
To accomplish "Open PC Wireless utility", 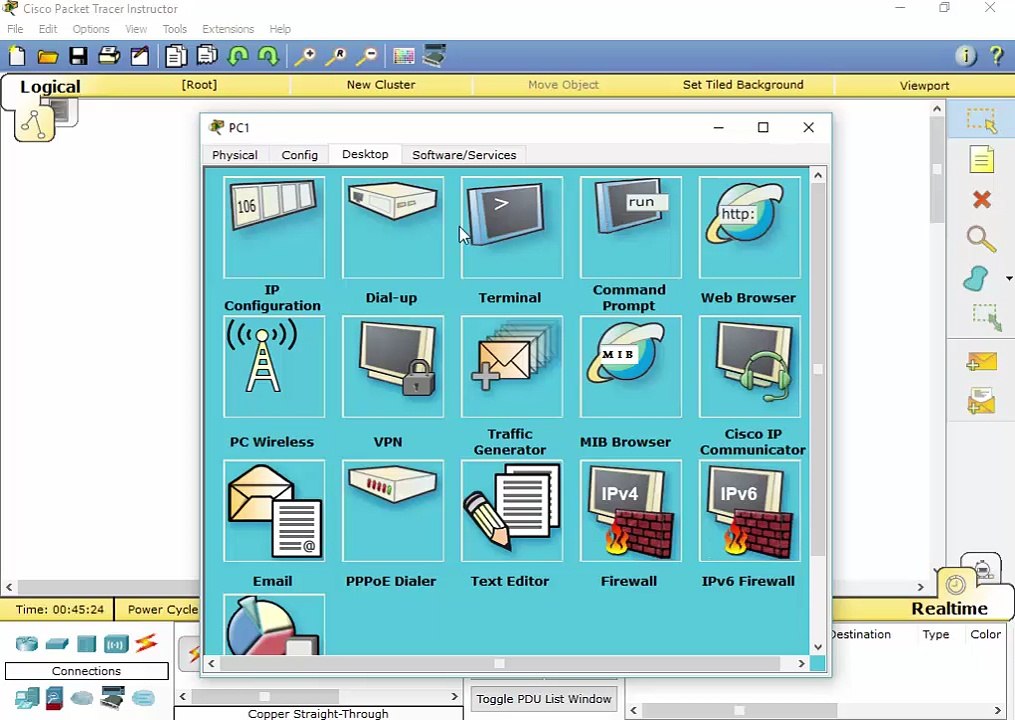I will (x=274, y=366).
